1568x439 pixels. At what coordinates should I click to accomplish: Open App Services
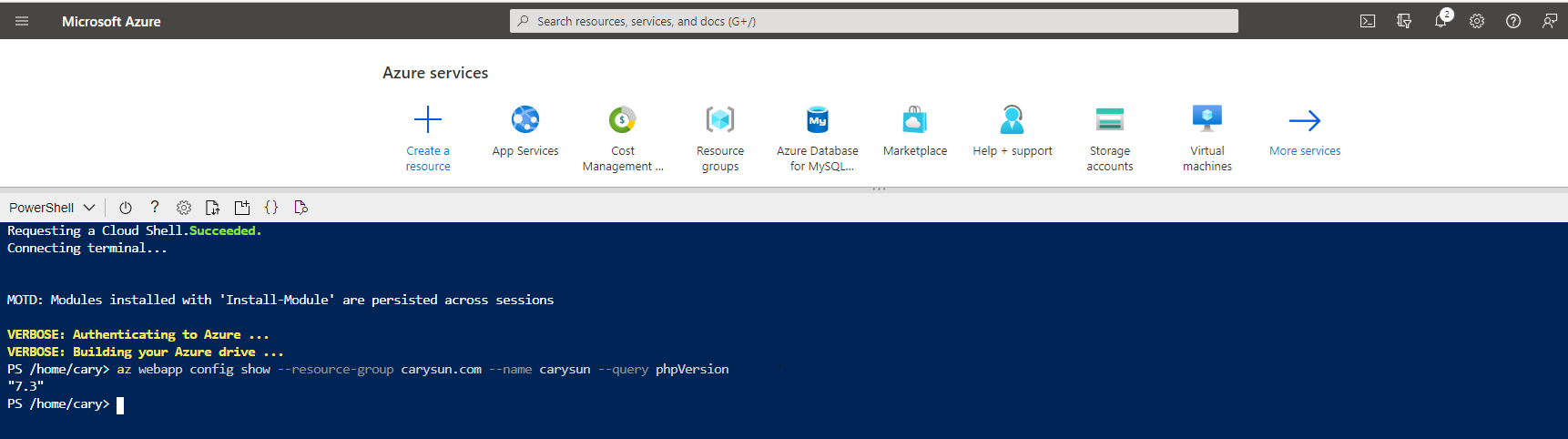point(525,133)
